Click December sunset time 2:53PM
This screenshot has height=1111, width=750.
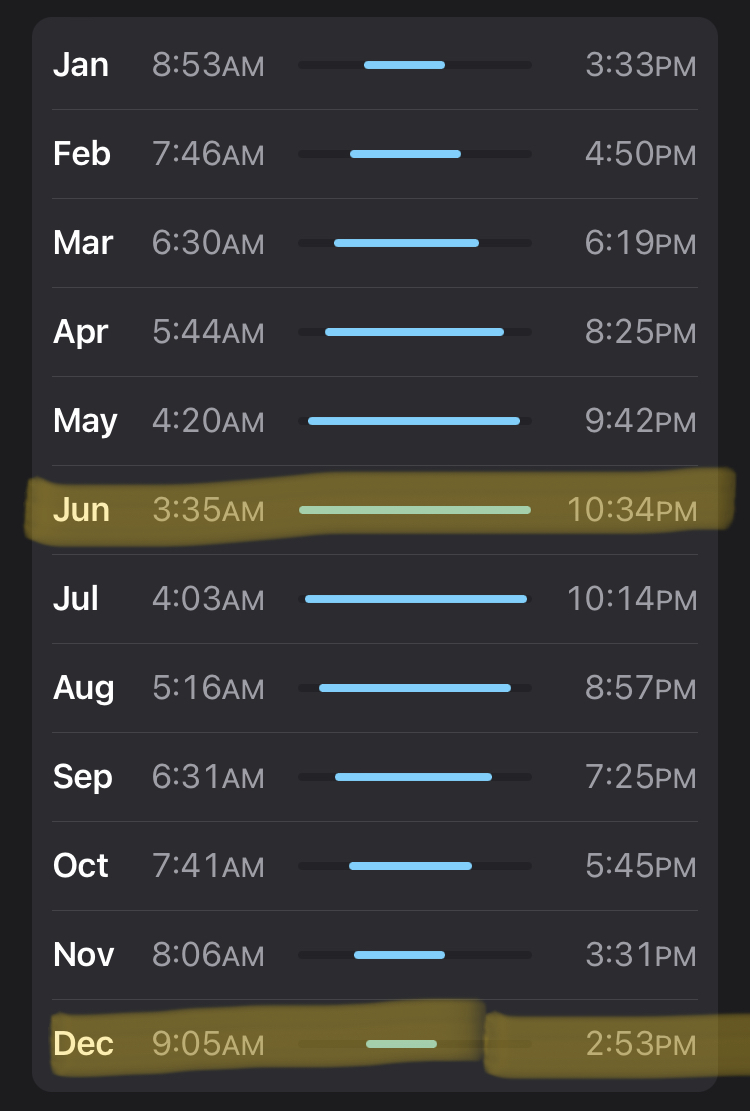point(640,1044)
